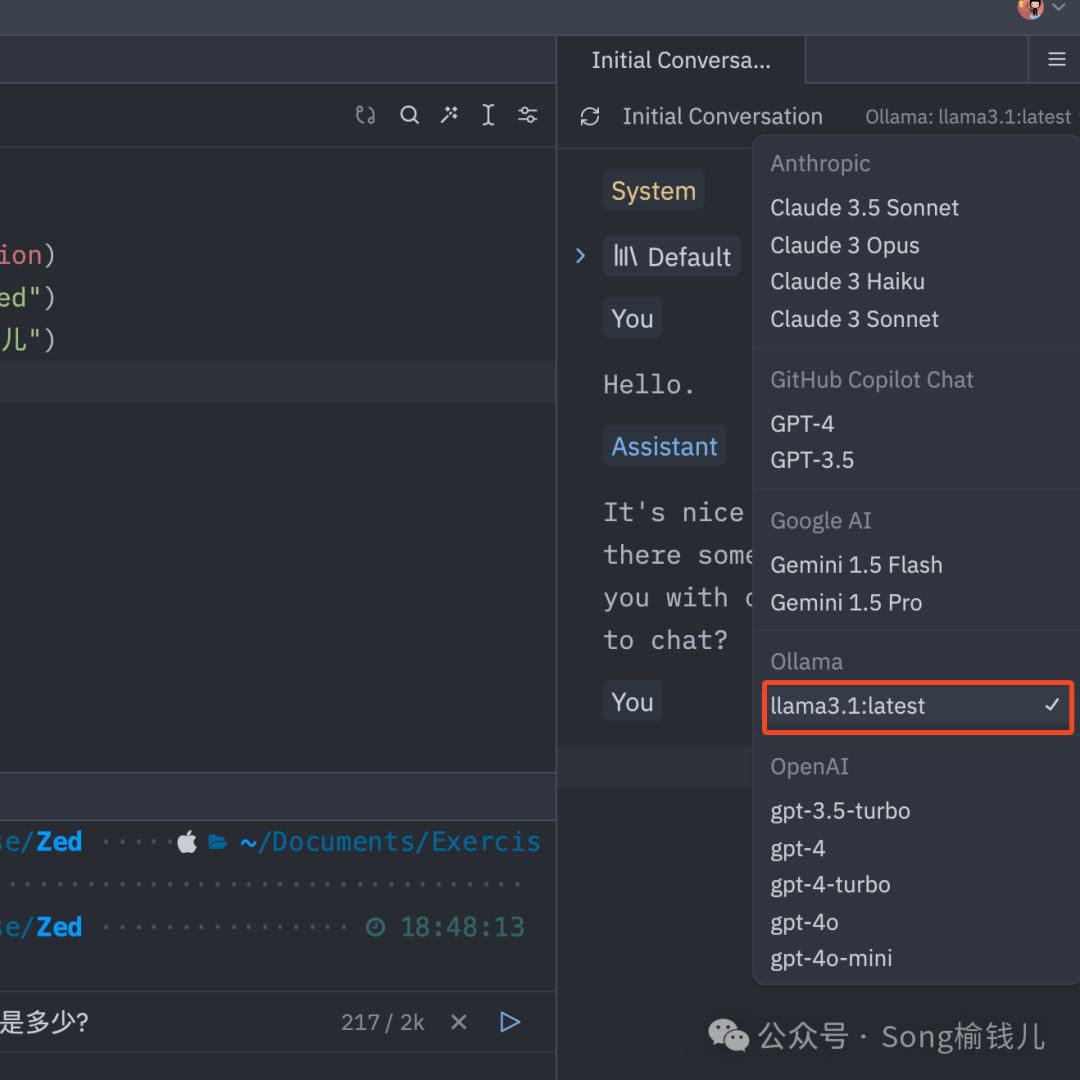Click the text cursor selection icon
Viewport: 1080px width, 1080px height.
coord(488,114)
